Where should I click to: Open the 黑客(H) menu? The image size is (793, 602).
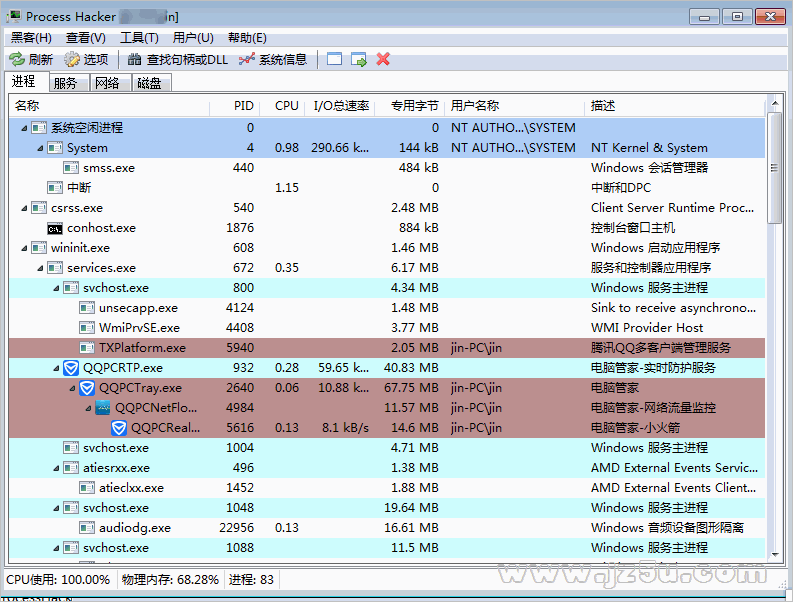pos(31,38)
